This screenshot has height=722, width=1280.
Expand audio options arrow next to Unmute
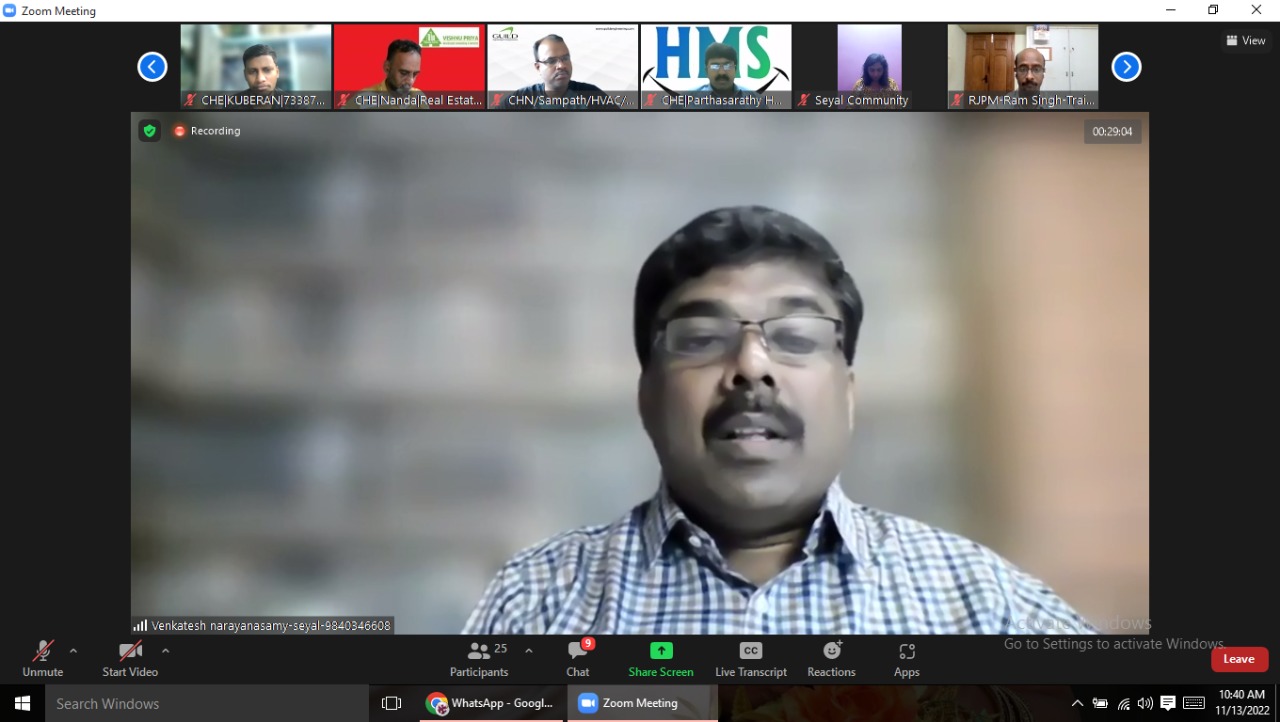point(73,651)
